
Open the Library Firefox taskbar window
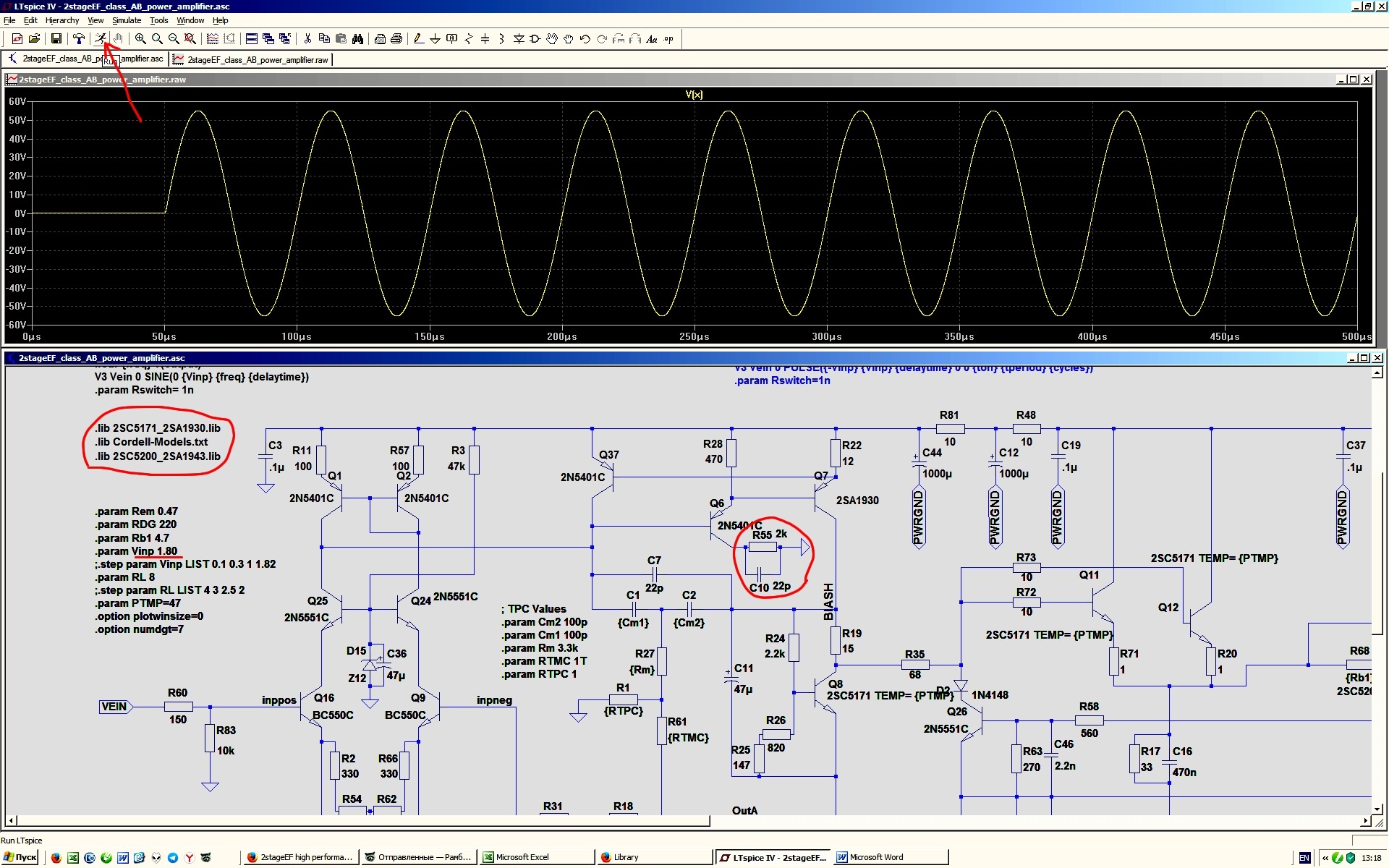(654, 857)
